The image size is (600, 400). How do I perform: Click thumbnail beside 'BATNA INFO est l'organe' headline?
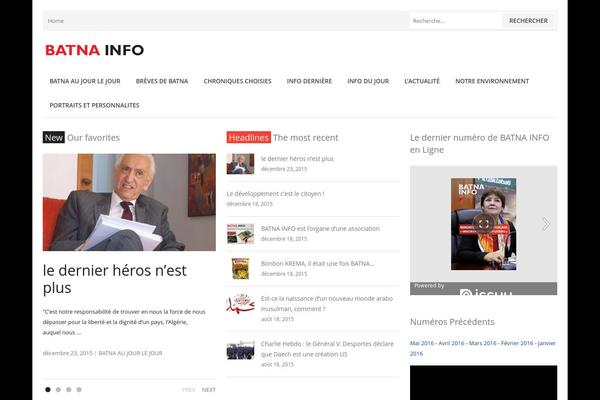pyautogui.click(x=240, y=233)
